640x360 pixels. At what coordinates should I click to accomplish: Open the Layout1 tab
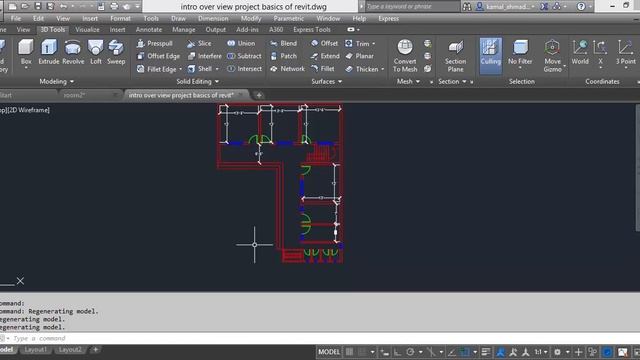coord(36,350)
